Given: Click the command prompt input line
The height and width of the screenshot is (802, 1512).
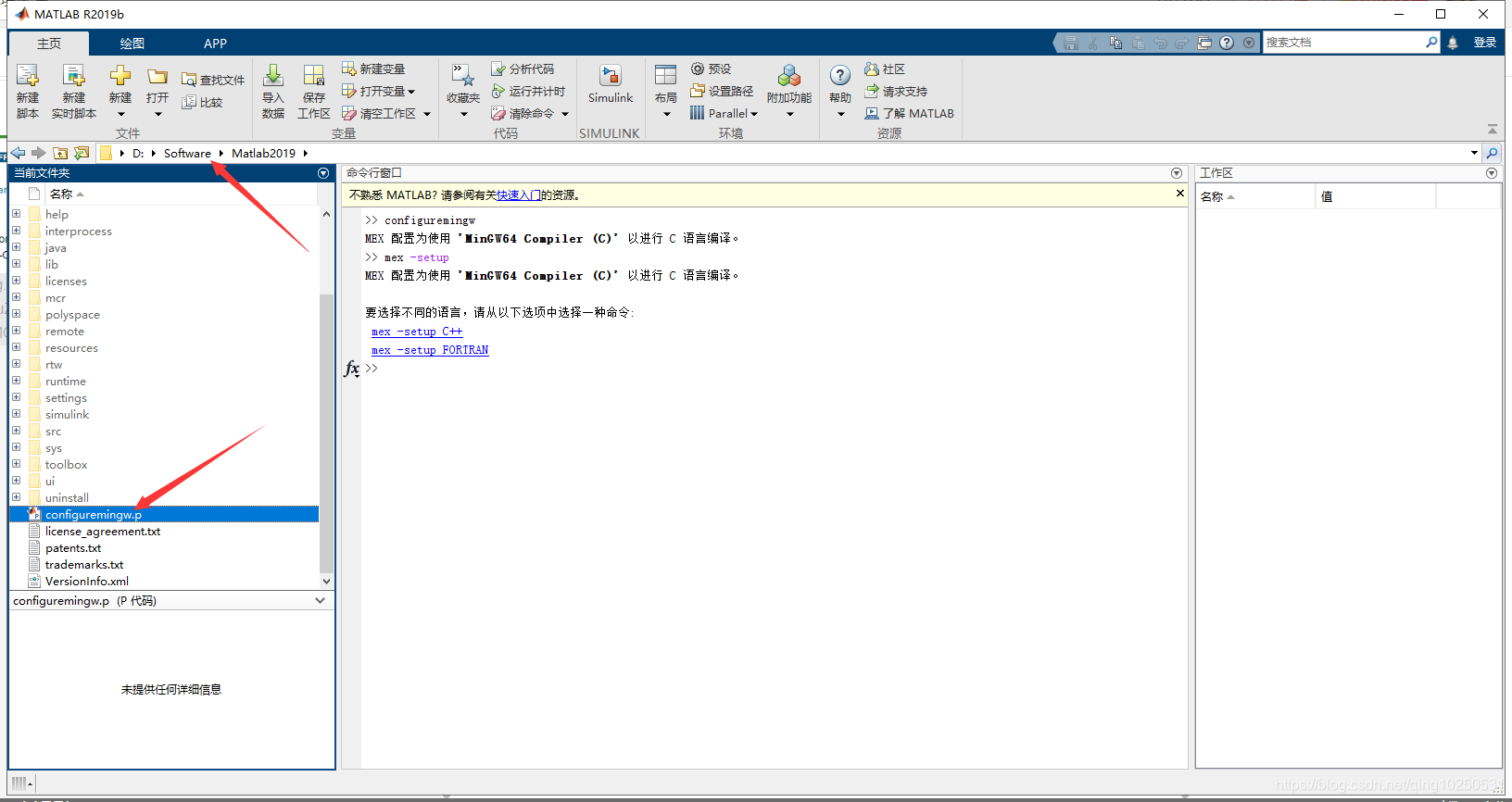Looking at the screenshot, I should coord(774,369).
